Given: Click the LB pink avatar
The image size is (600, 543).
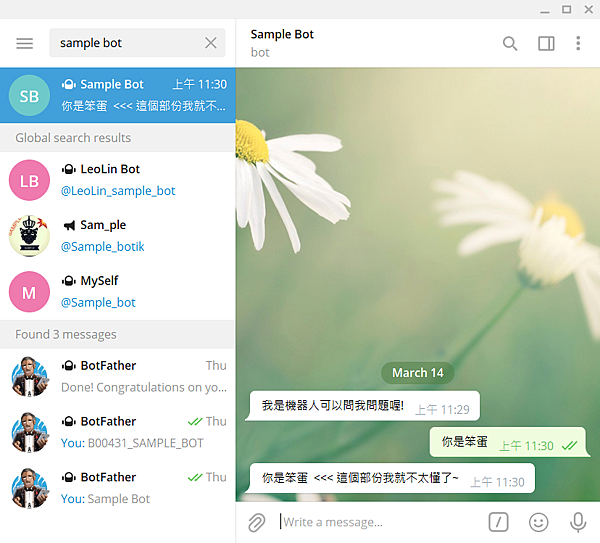Looking at the screenshot, I should [29, 180].
